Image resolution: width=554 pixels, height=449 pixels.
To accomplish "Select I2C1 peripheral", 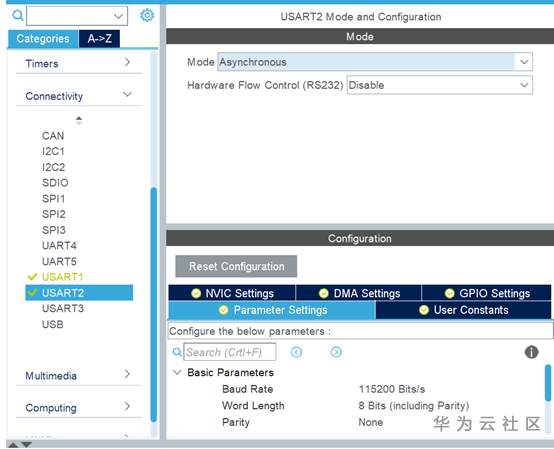I will tap(53, 151).
